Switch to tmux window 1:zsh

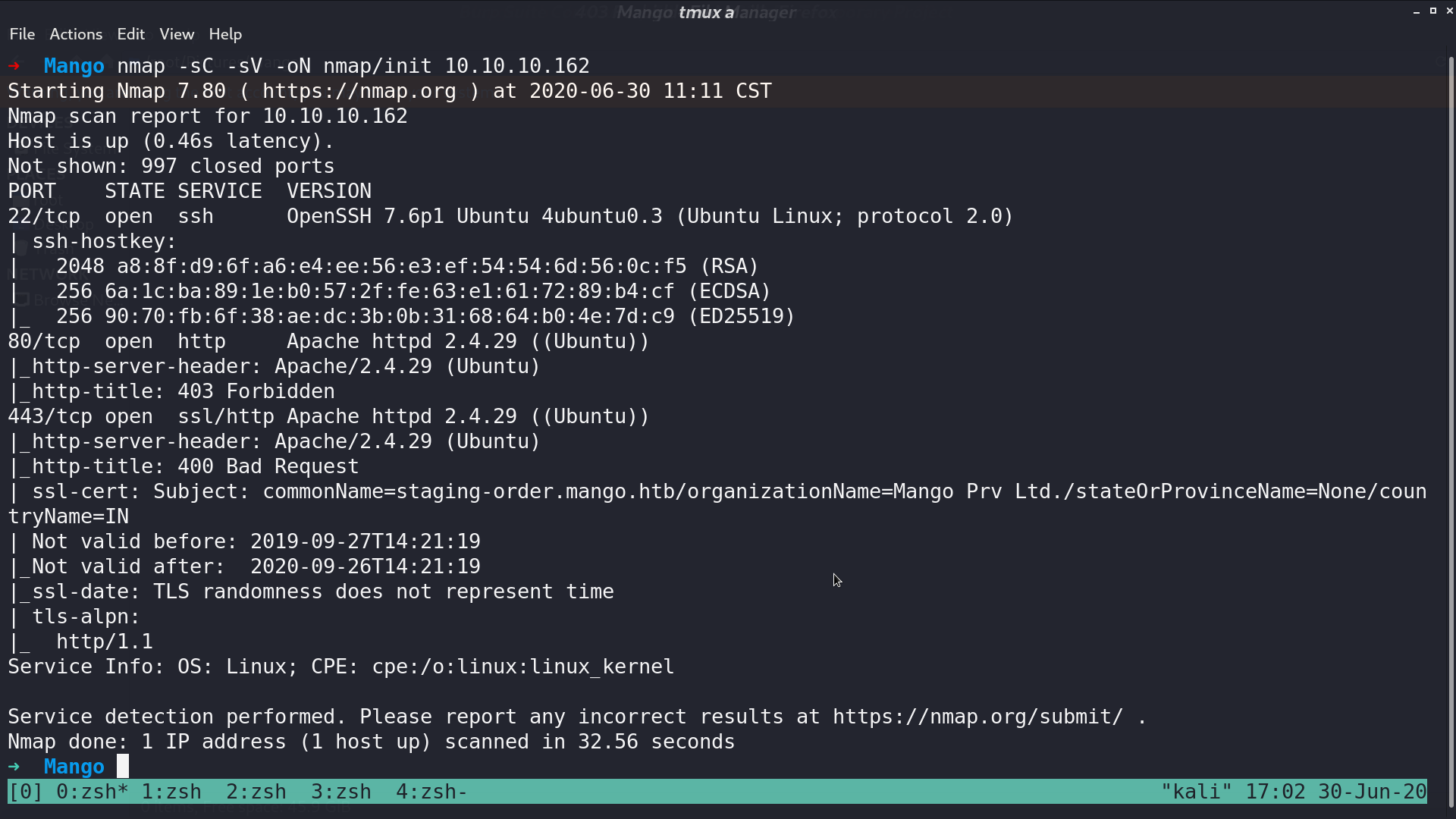tap(171, 792)
